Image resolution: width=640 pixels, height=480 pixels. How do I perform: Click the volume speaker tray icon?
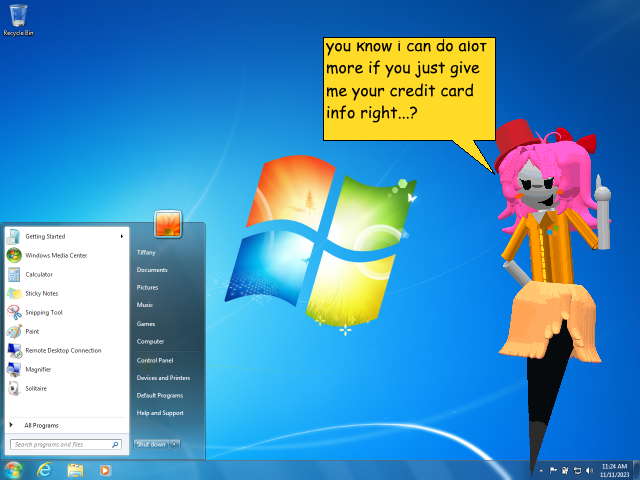(589, 471)
